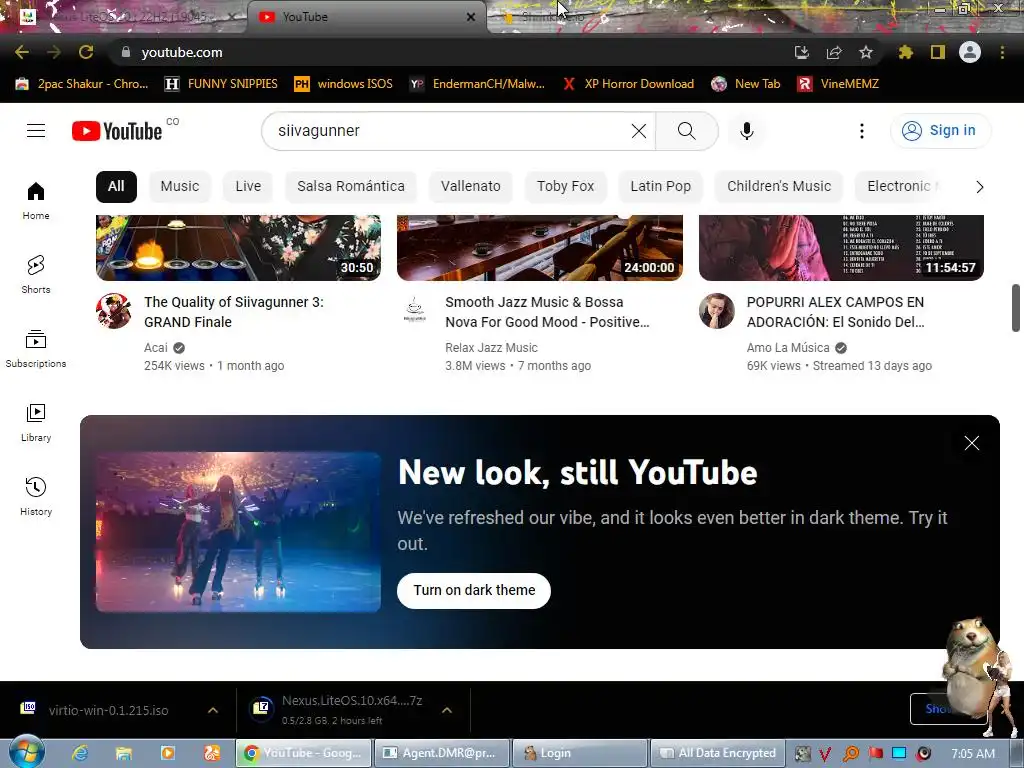This screenshot has height=768, width=1024.
Task: Open Chrome three-dot menu
Action: coord(1002,52)
